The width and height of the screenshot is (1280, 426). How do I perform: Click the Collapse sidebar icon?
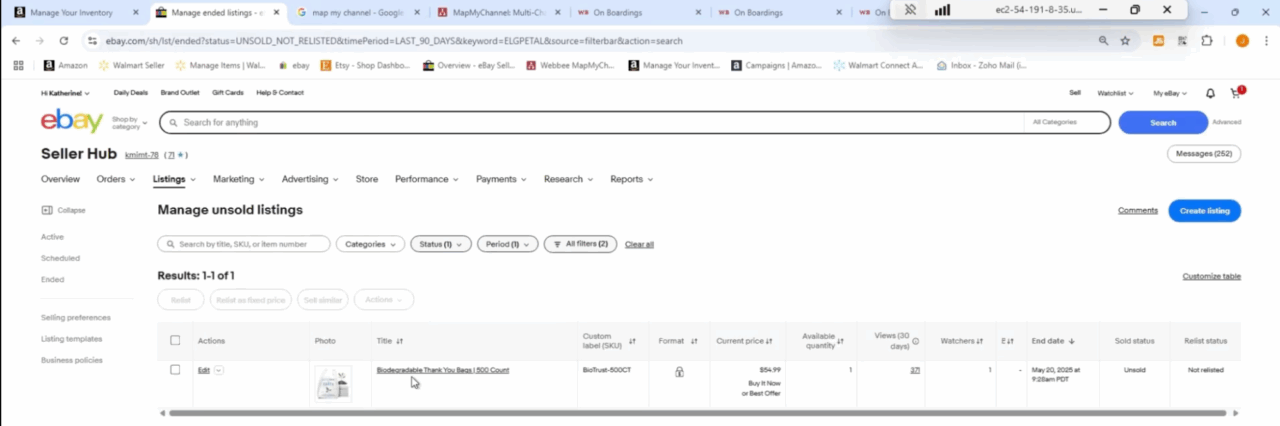(47, 210)
